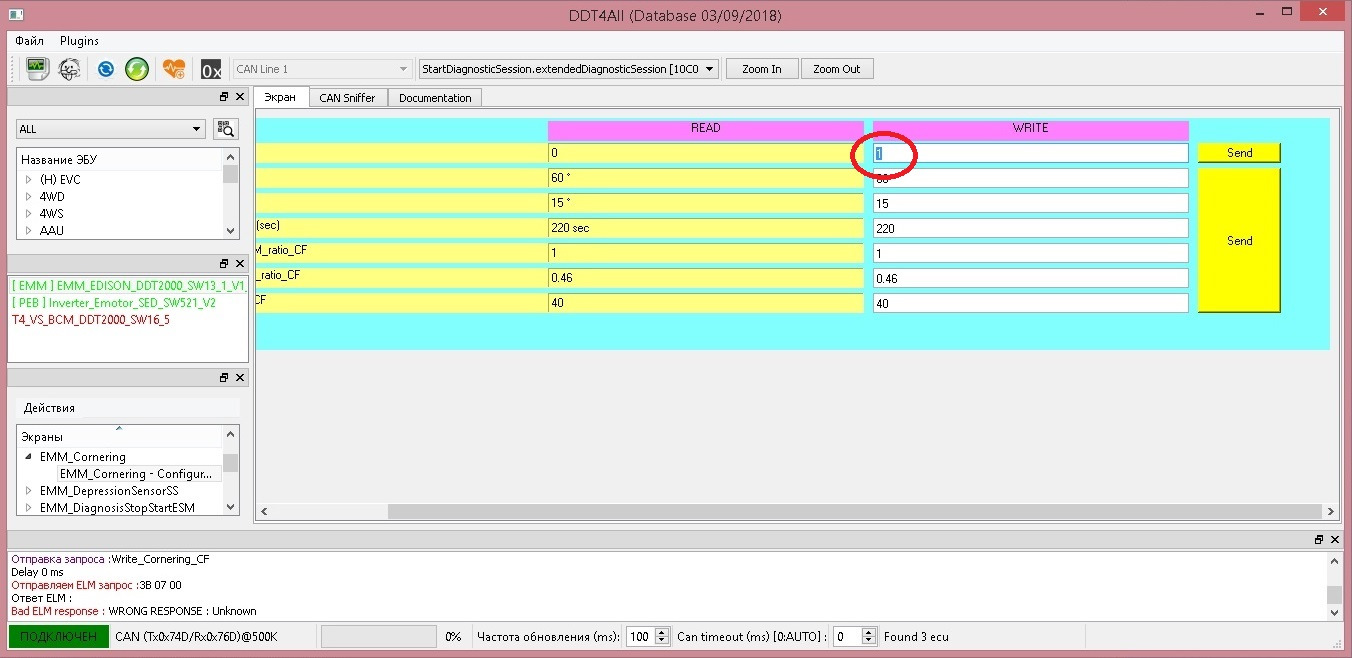The image size is (1352, 658).
Task: Click the pink READ column header
Action: click(705, 129)
